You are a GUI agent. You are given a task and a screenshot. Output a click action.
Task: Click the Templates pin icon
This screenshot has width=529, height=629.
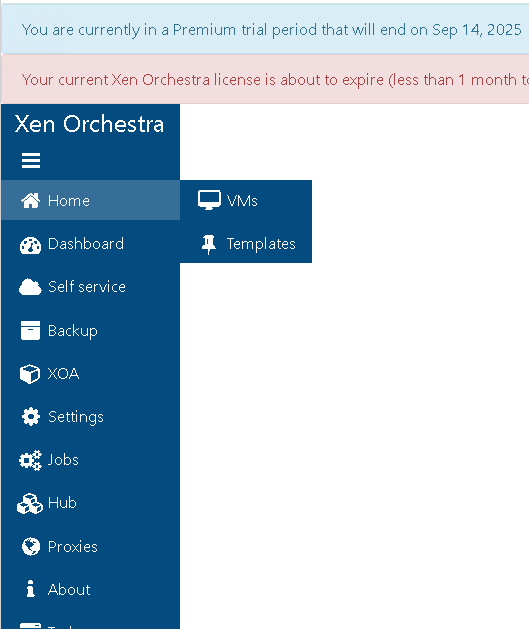pos(209,244)
